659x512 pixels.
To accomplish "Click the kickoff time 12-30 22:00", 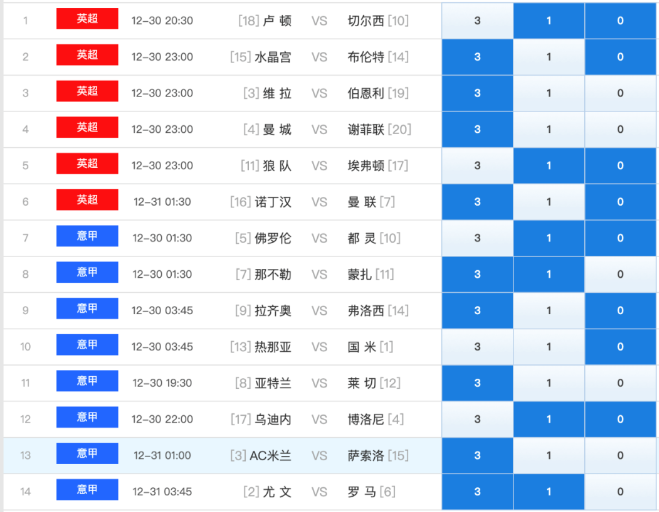I will pos(162,419).
